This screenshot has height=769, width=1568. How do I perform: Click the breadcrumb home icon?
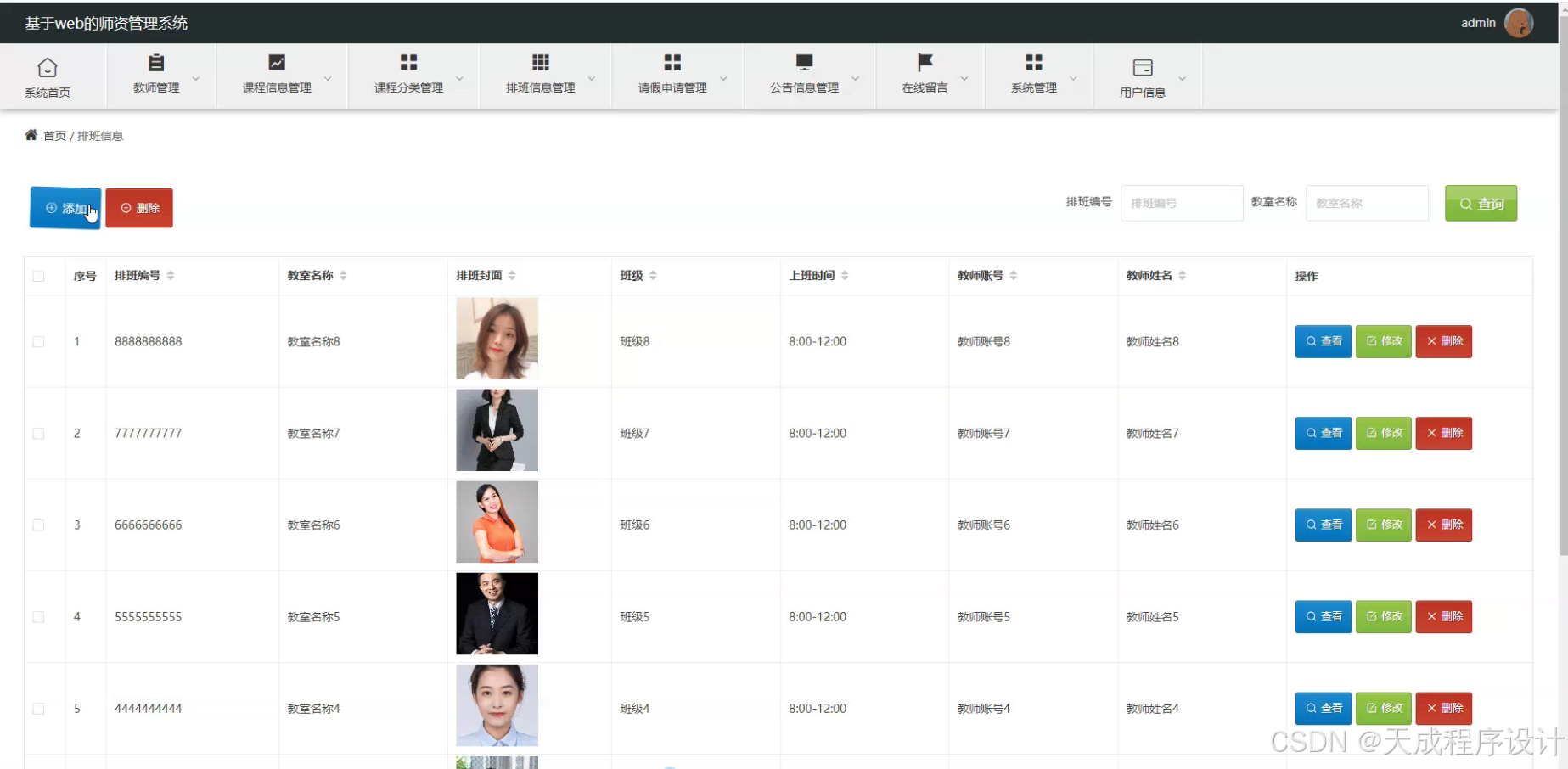click(x=31, y=135)
